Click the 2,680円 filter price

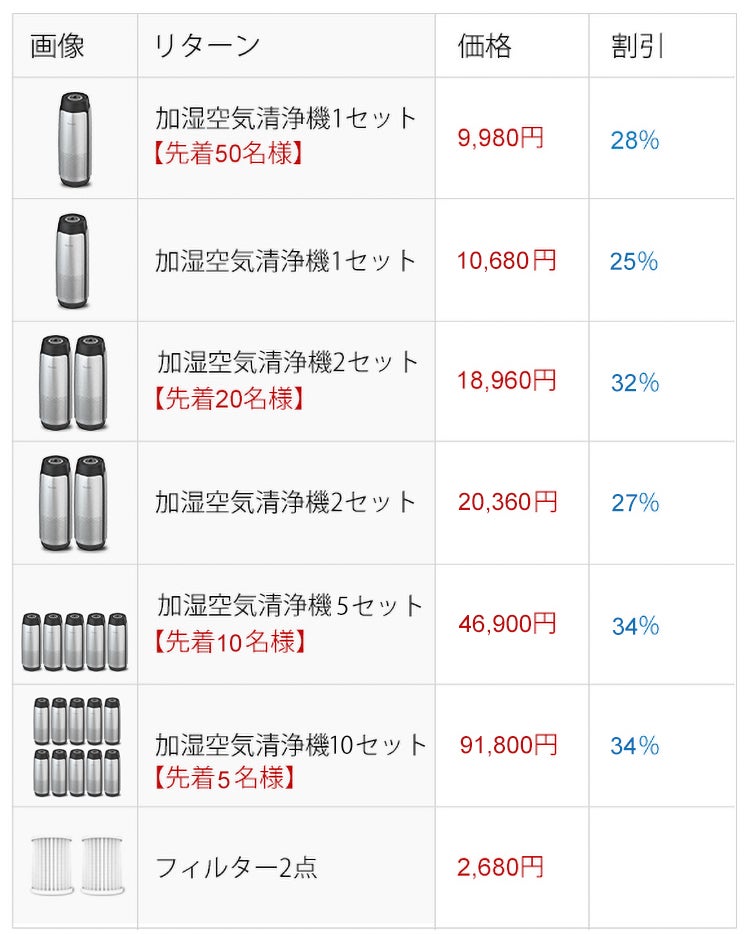pos(501,867)
